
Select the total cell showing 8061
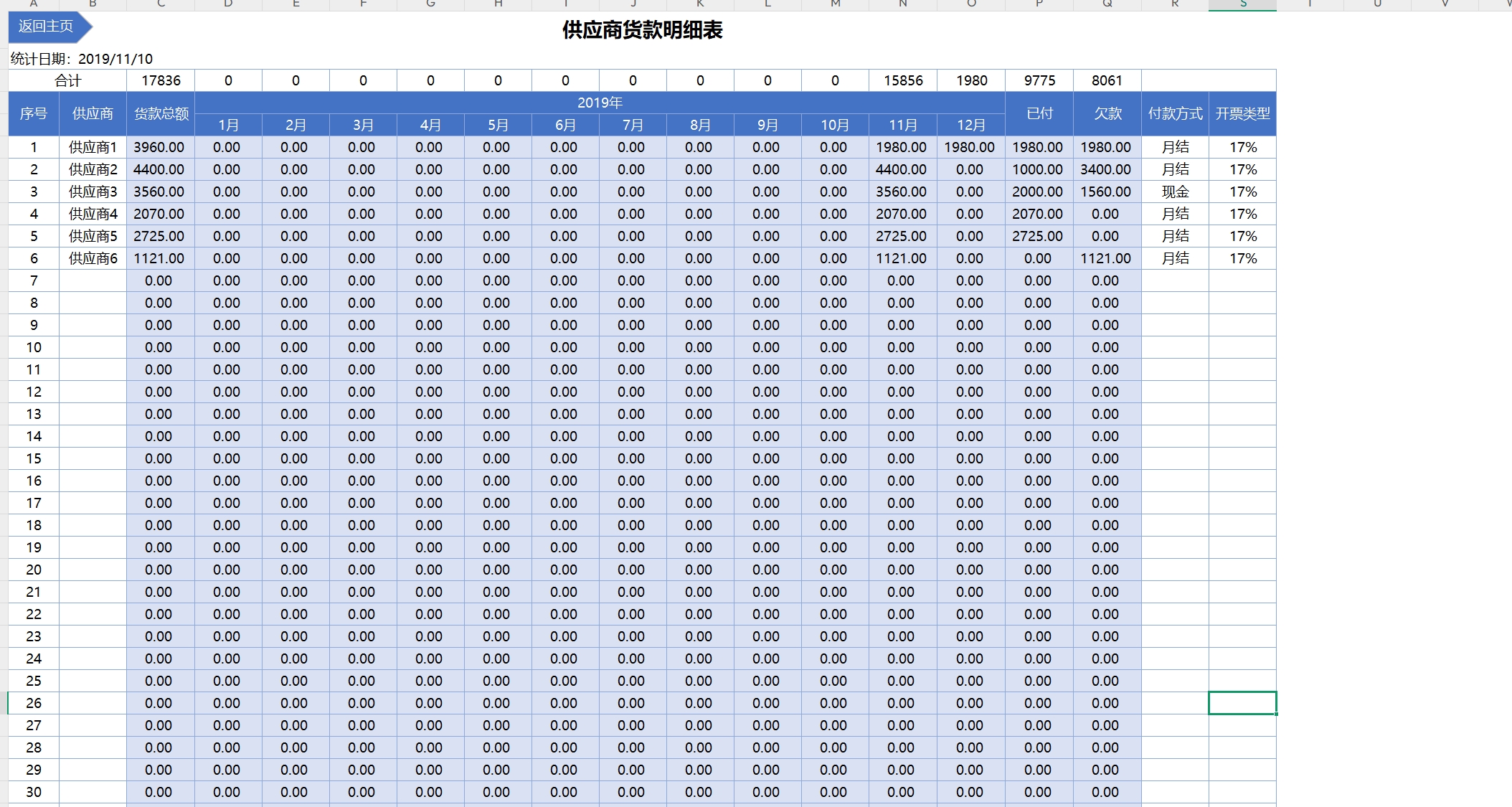tap(1107, 80)
